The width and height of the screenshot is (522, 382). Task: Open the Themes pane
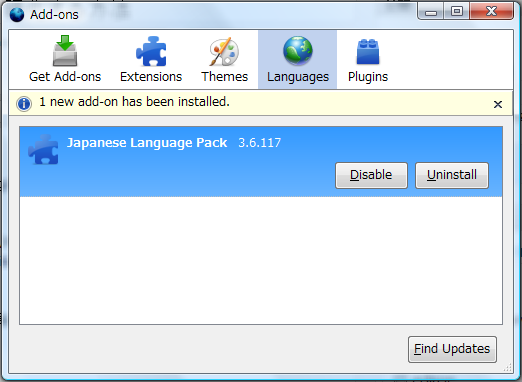point(224,60)
